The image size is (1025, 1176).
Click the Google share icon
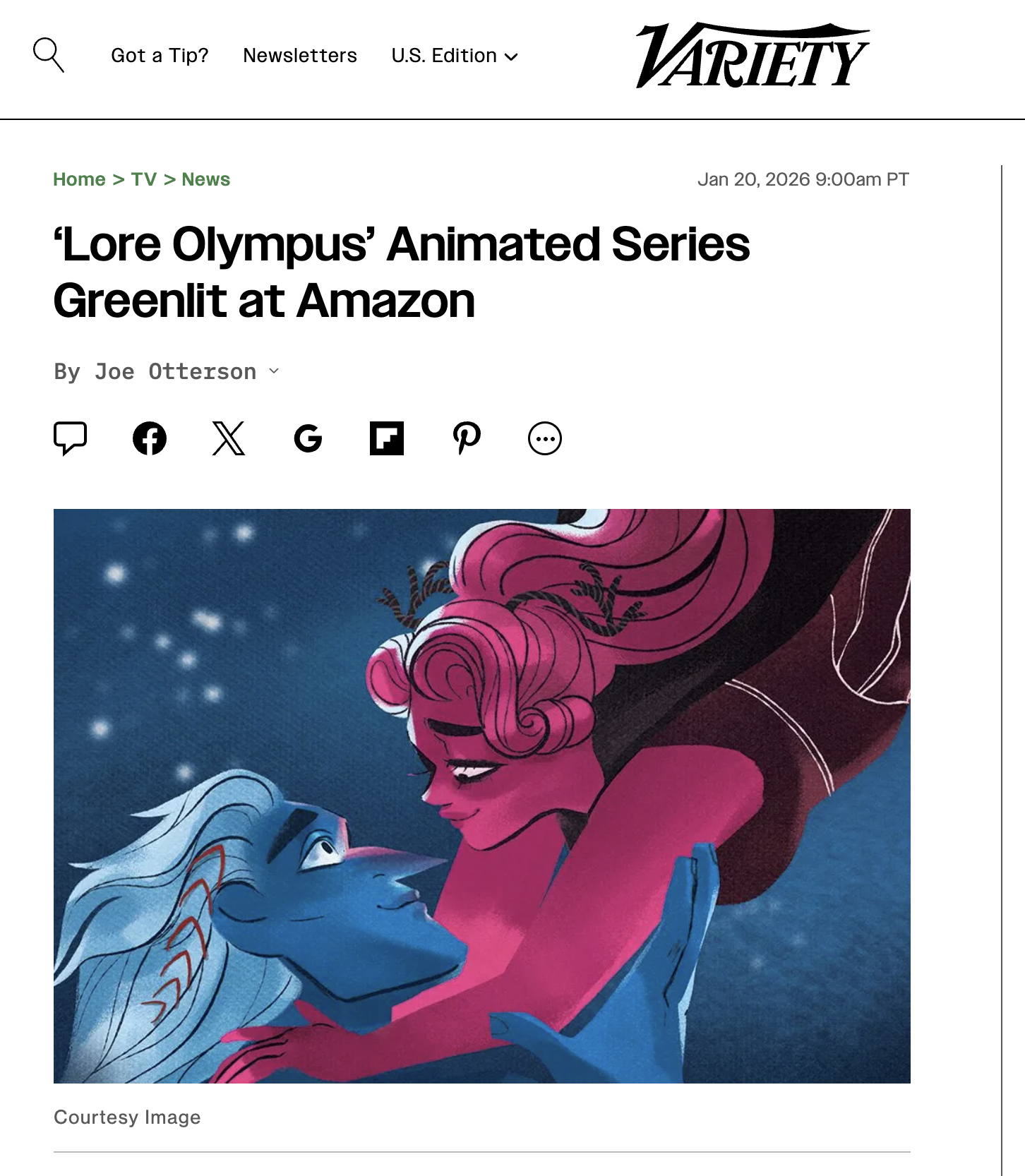[308, 438]
